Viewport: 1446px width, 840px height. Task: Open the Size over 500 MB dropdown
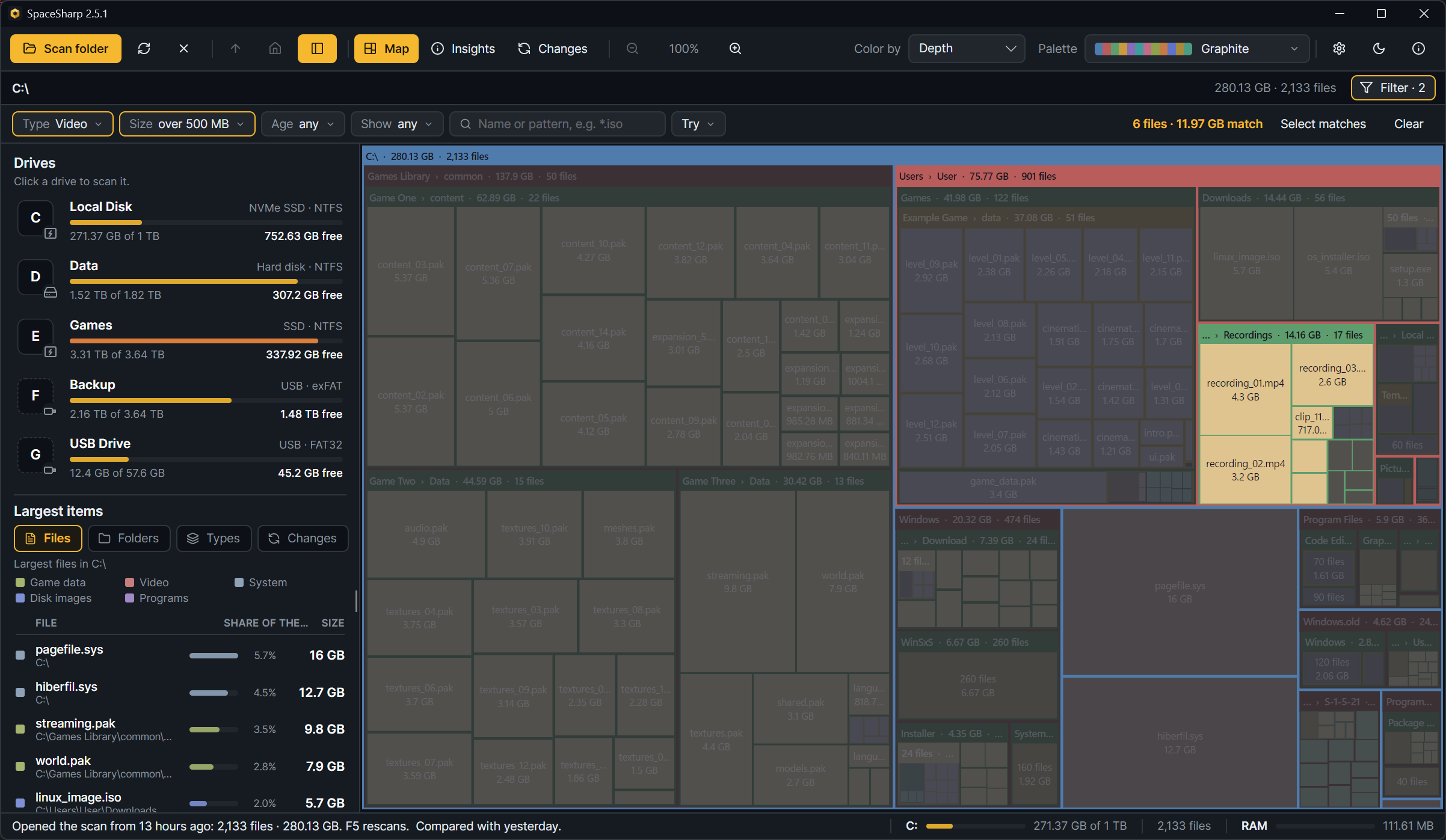[187, 124]
